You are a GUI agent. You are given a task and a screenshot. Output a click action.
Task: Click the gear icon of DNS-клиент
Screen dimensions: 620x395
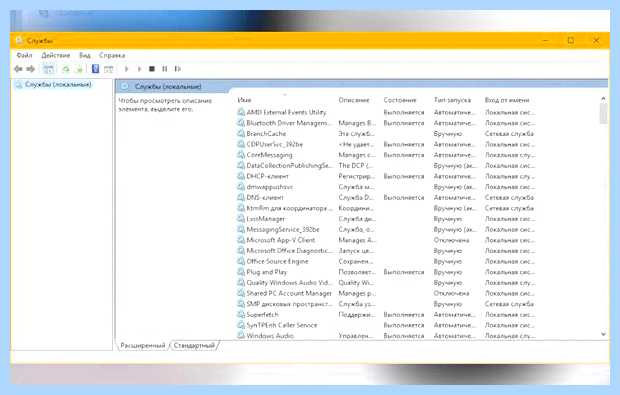241,197
